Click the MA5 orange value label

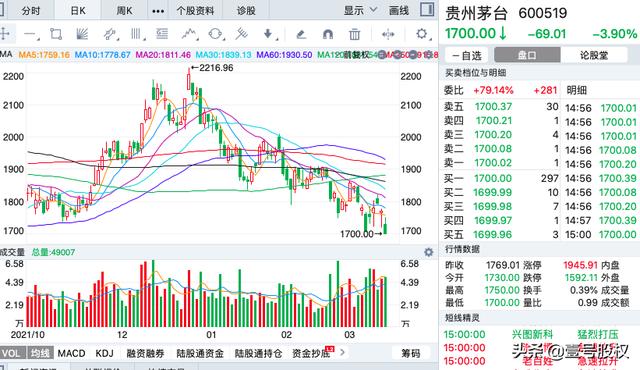tap(44, 55)
